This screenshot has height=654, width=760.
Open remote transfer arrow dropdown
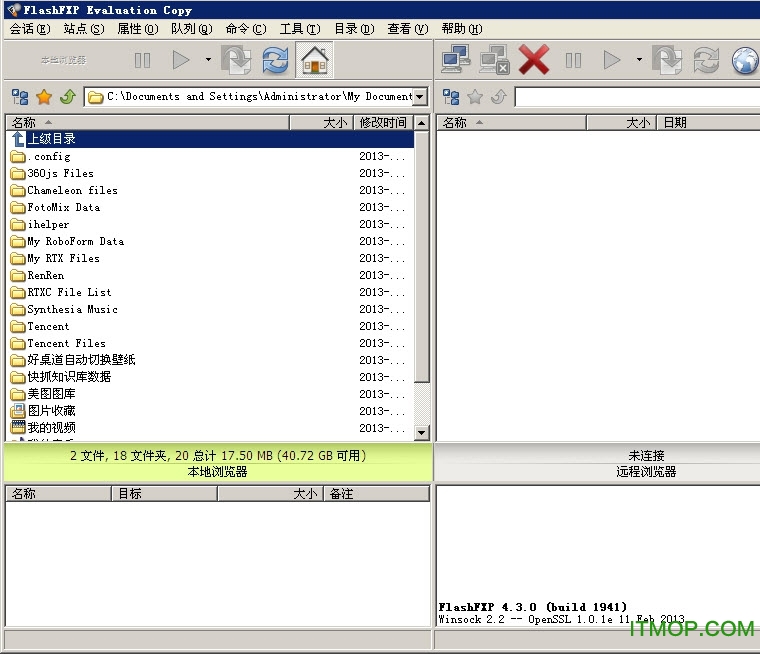coord(639,60)
